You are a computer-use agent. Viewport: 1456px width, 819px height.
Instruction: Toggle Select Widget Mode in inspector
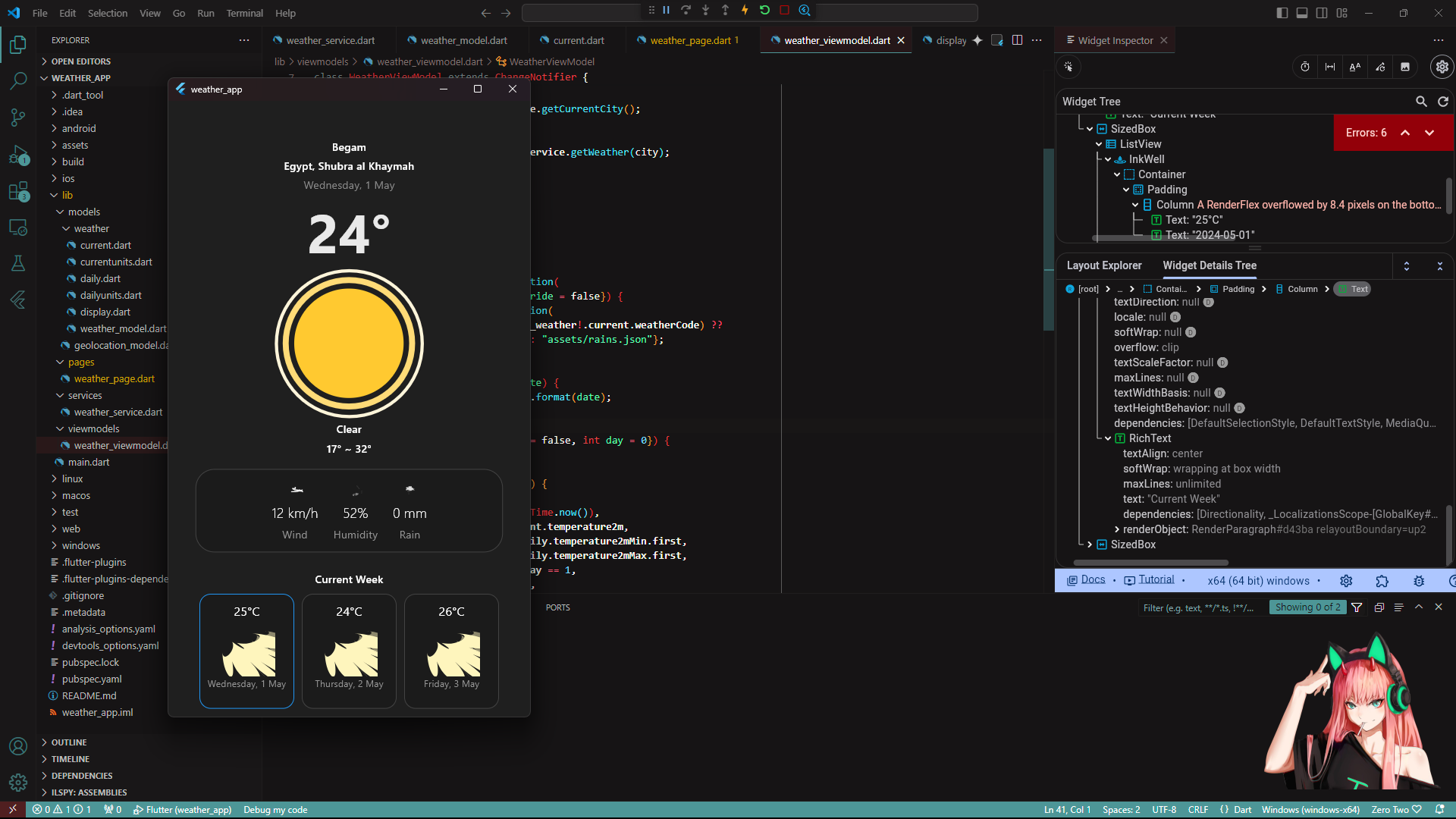(1068, 67)
